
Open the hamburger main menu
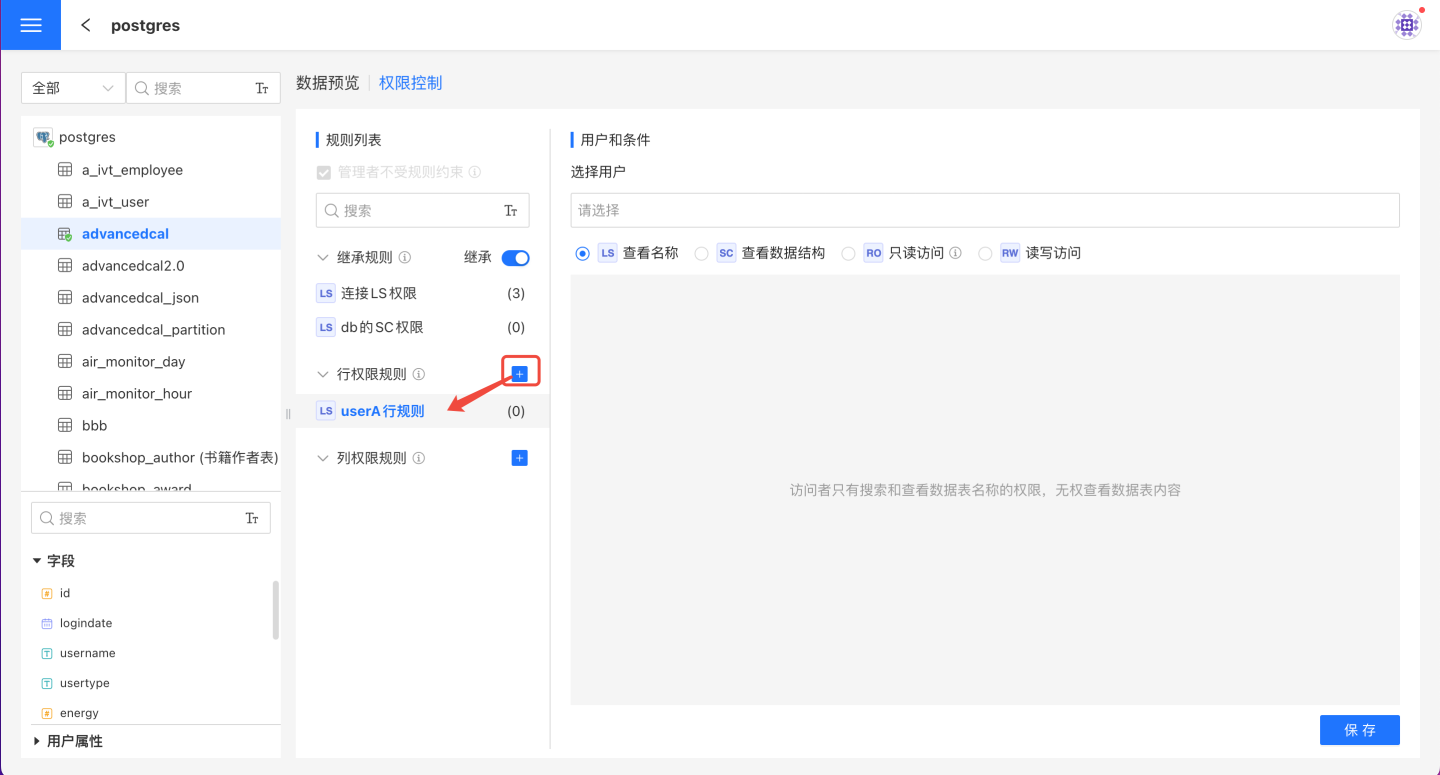pyautogui.click(x=30, y=25)
